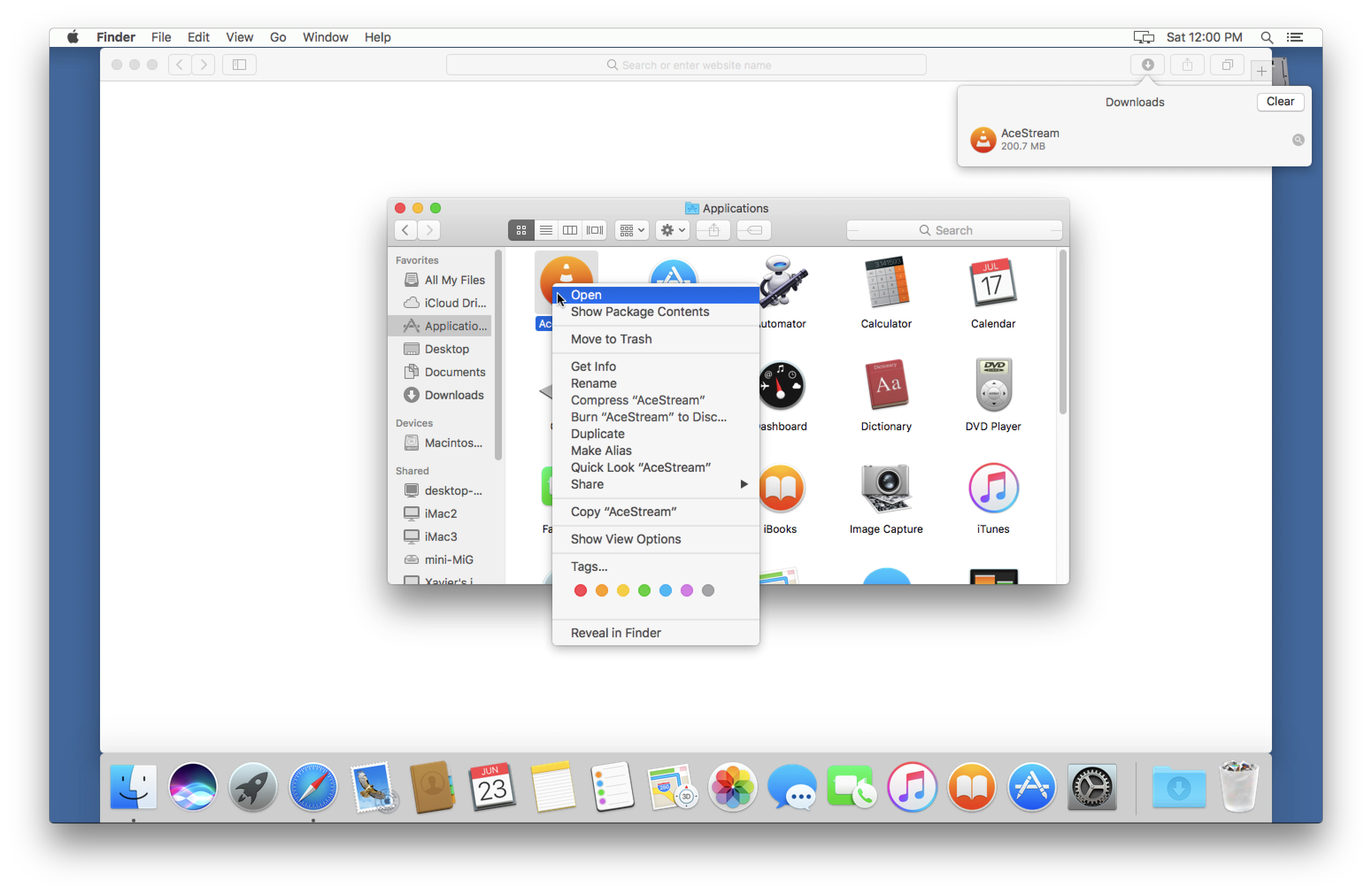Open Safari compass icon in Dock

pyautogui.click(x=313, y=787)
